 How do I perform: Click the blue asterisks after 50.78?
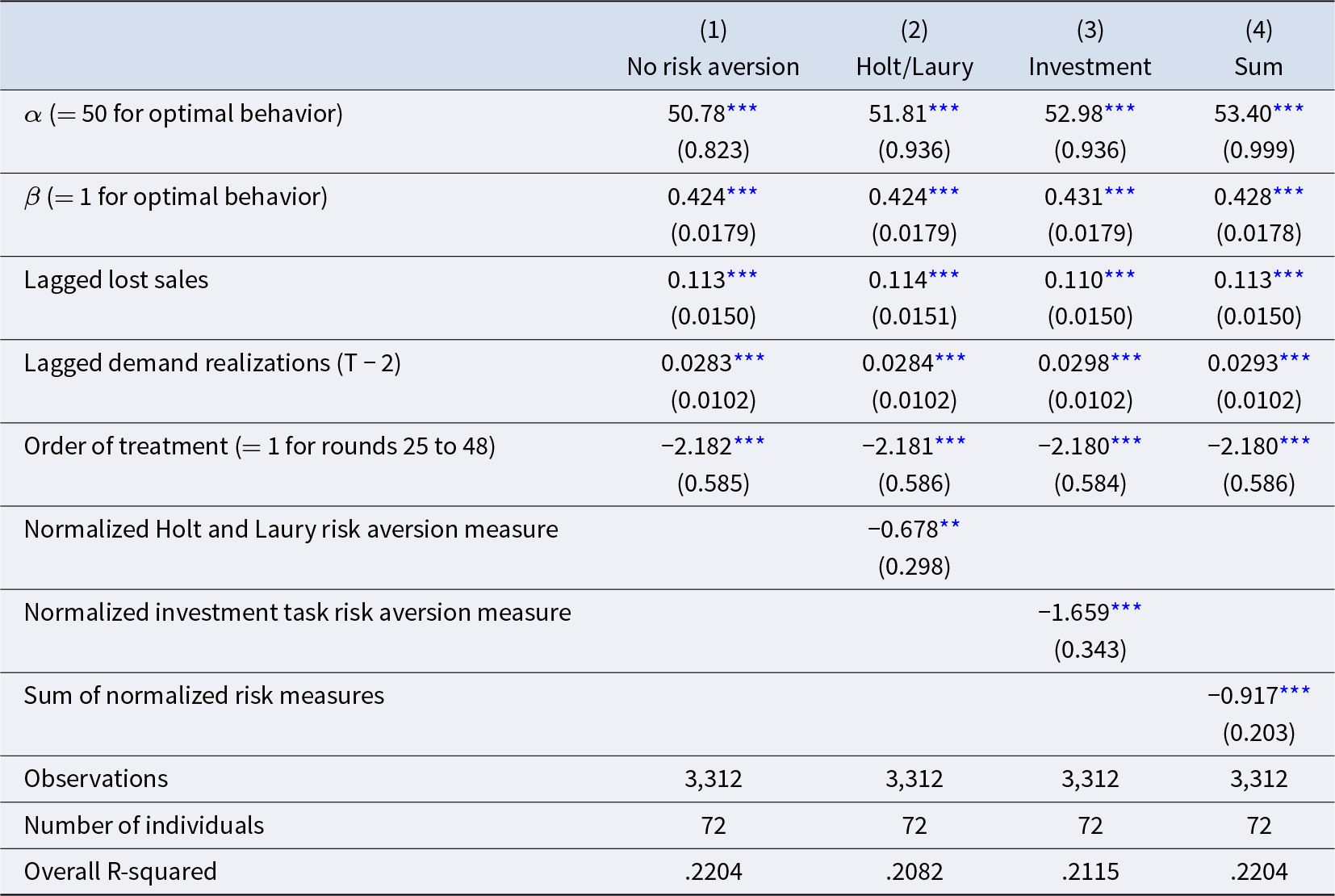pos(743,109)
